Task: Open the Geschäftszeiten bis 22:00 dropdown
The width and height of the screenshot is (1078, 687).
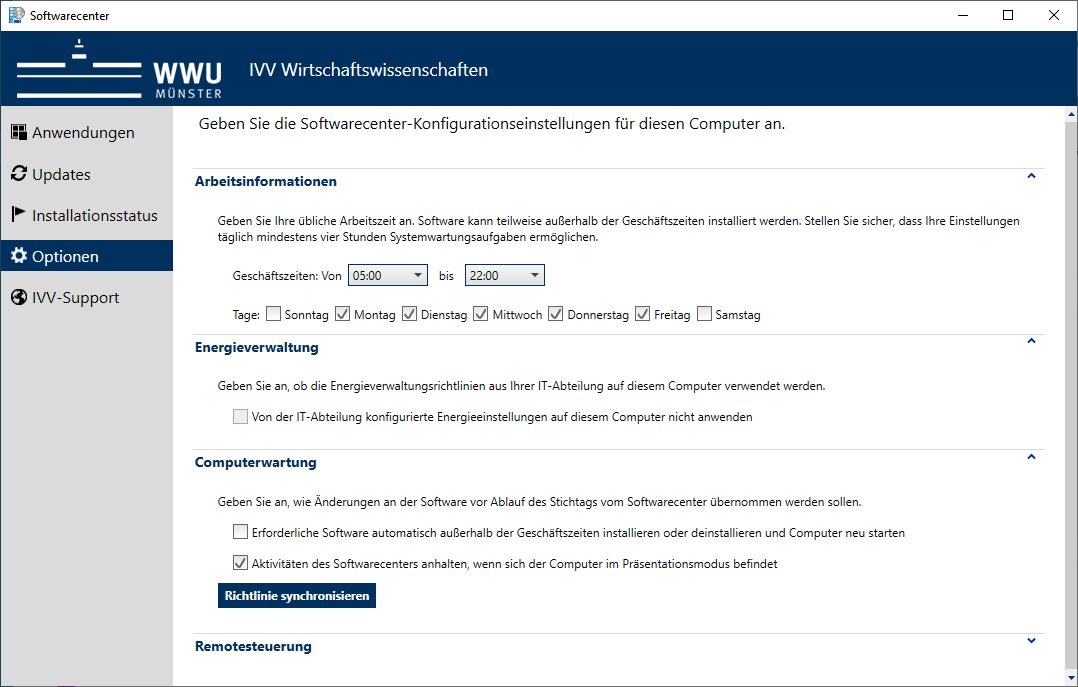Action: [x=505, y=275]
